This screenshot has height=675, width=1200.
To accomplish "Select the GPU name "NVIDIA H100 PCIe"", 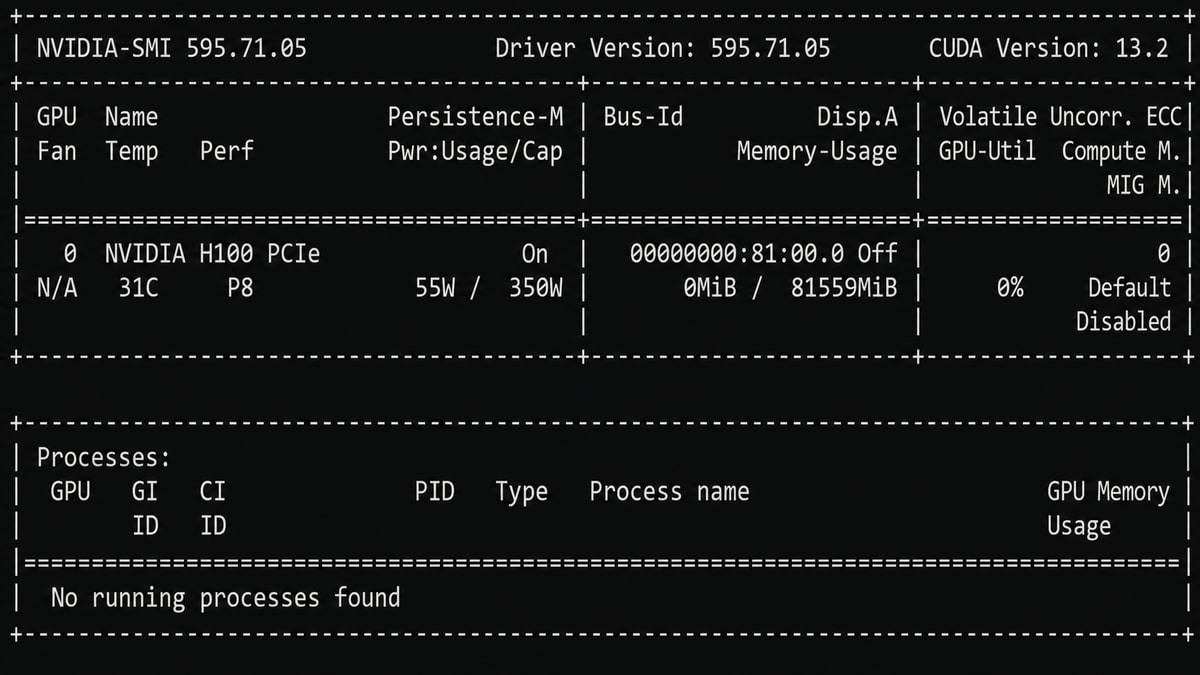I will click(x=212, y=254).
